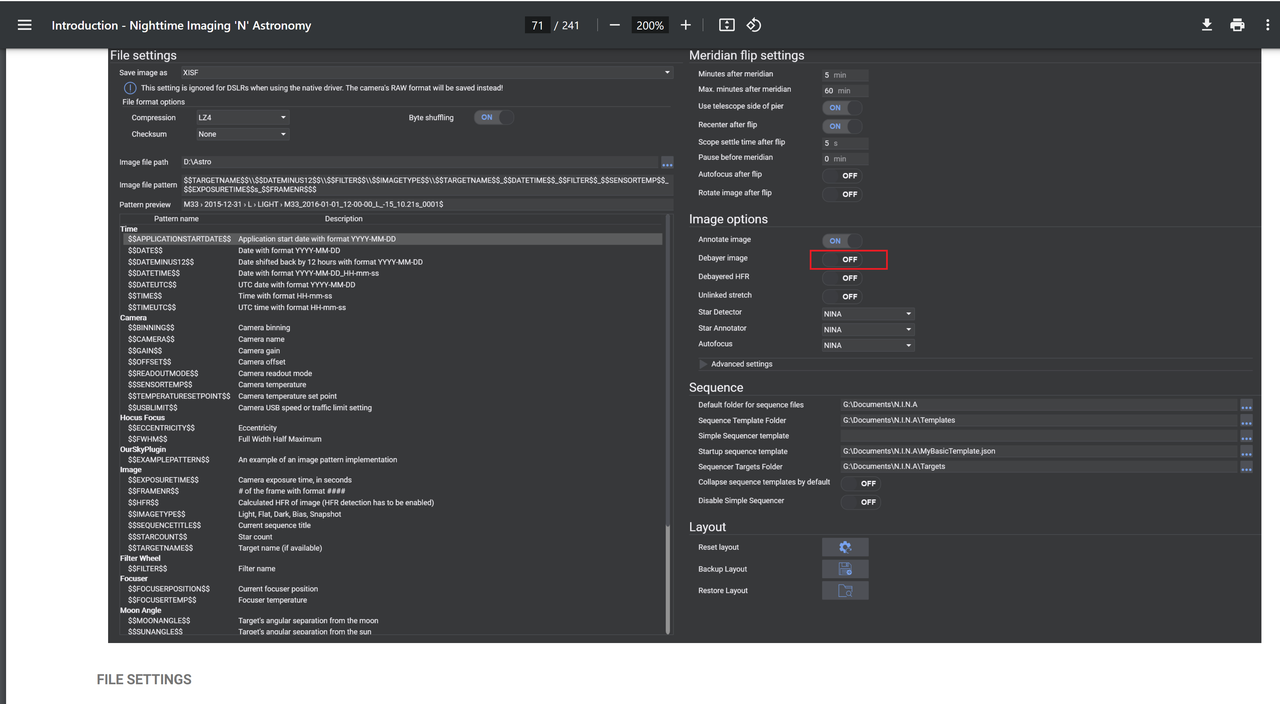The image size is (1280, 704).
Task: Click the Scope settle time after flip field
Action: click(x=845, y=143)
